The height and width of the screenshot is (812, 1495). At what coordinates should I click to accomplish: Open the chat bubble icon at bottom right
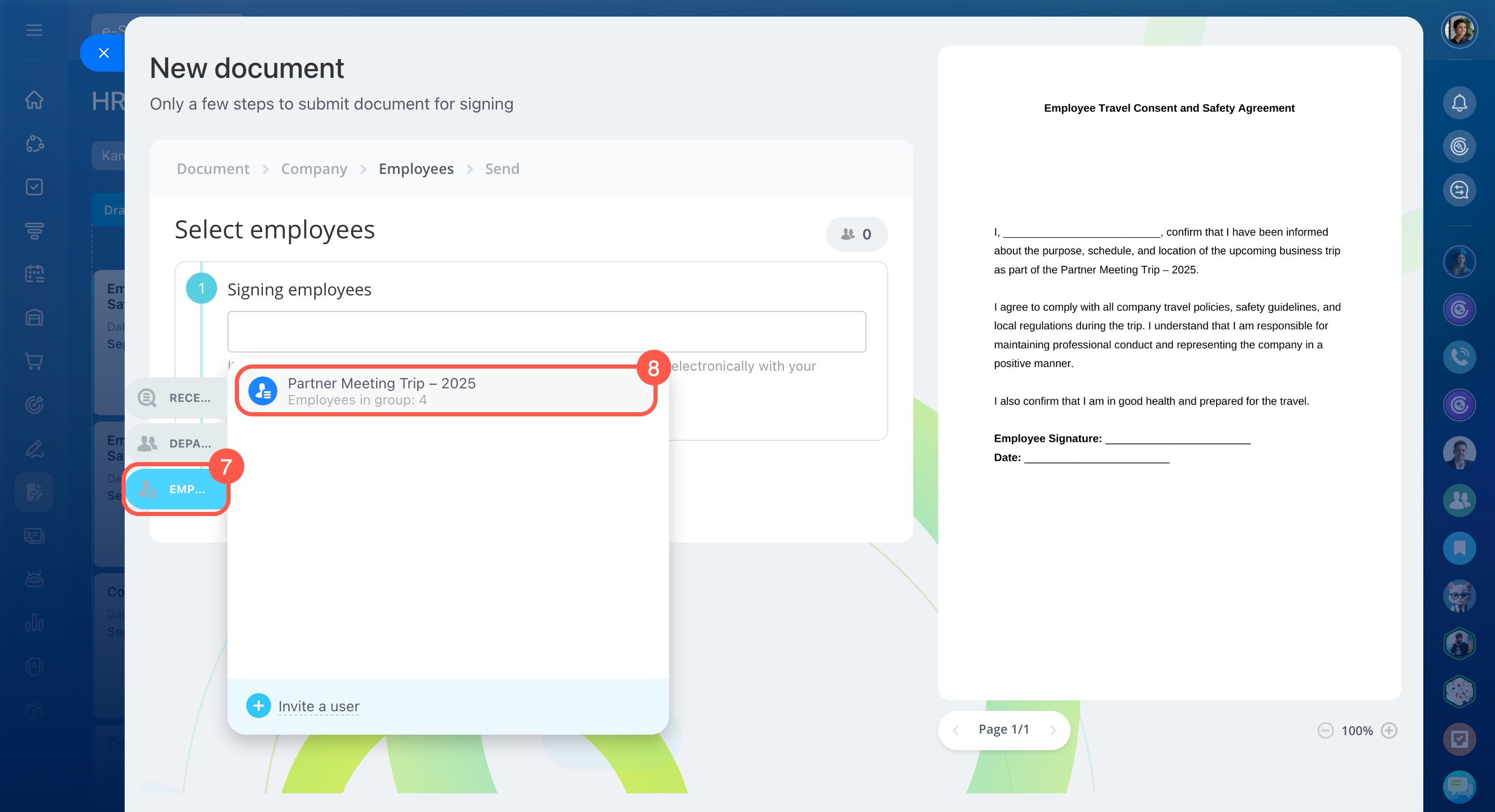click(x=1459, y=787)
